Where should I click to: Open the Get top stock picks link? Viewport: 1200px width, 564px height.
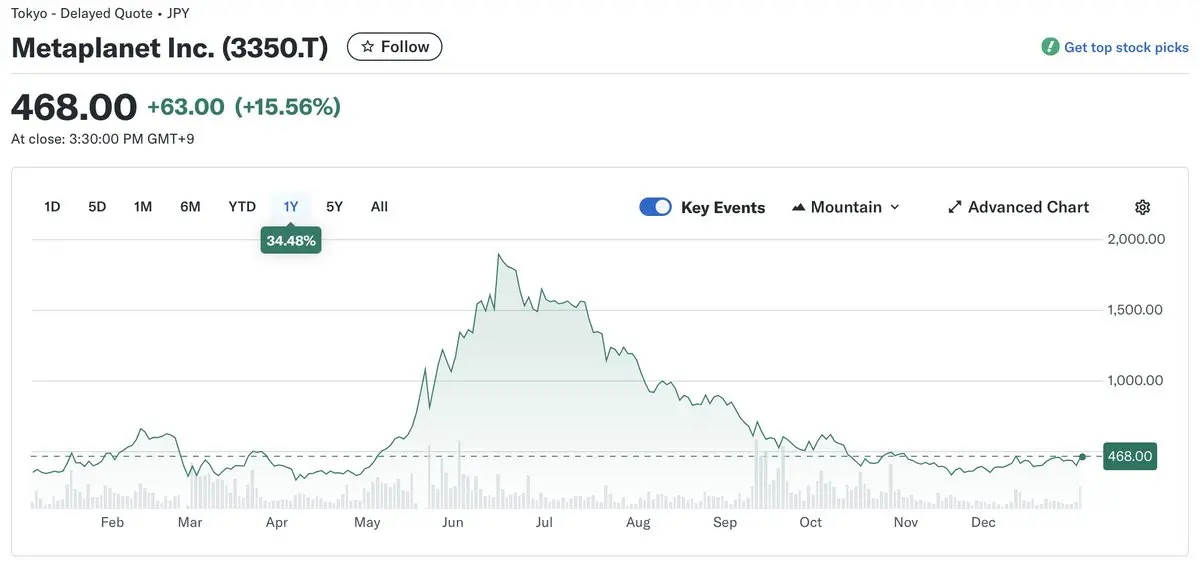1126,47
